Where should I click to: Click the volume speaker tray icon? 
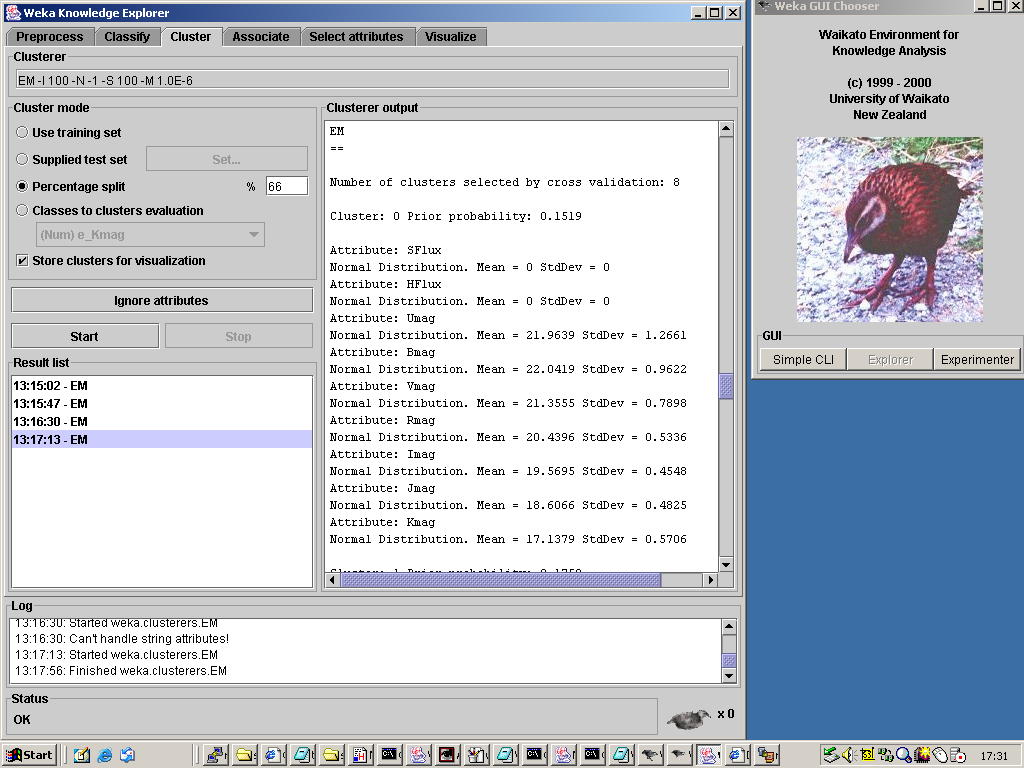click(849, 755)
